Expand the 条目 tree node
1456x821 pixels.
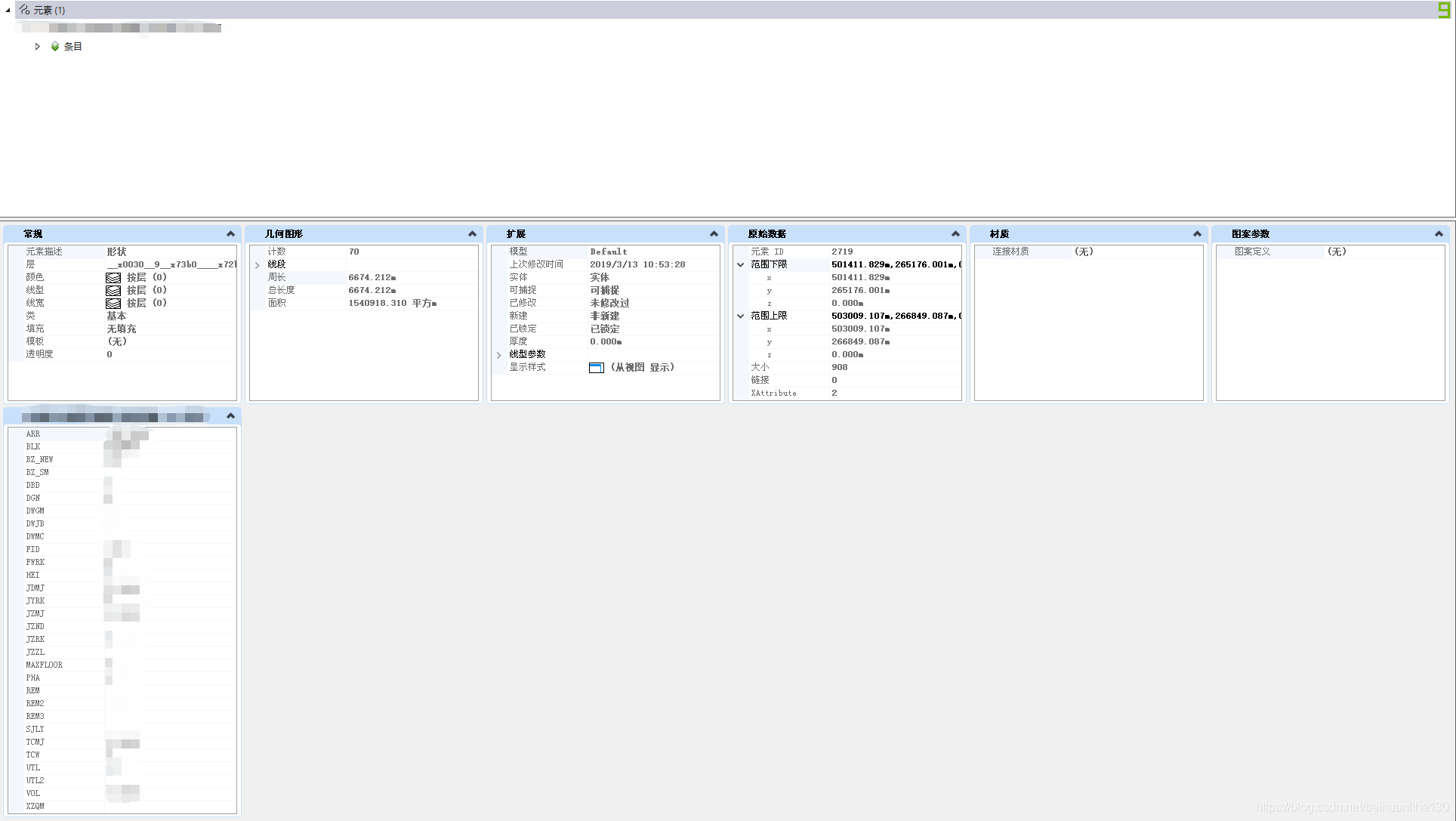(x=37, y=46)
